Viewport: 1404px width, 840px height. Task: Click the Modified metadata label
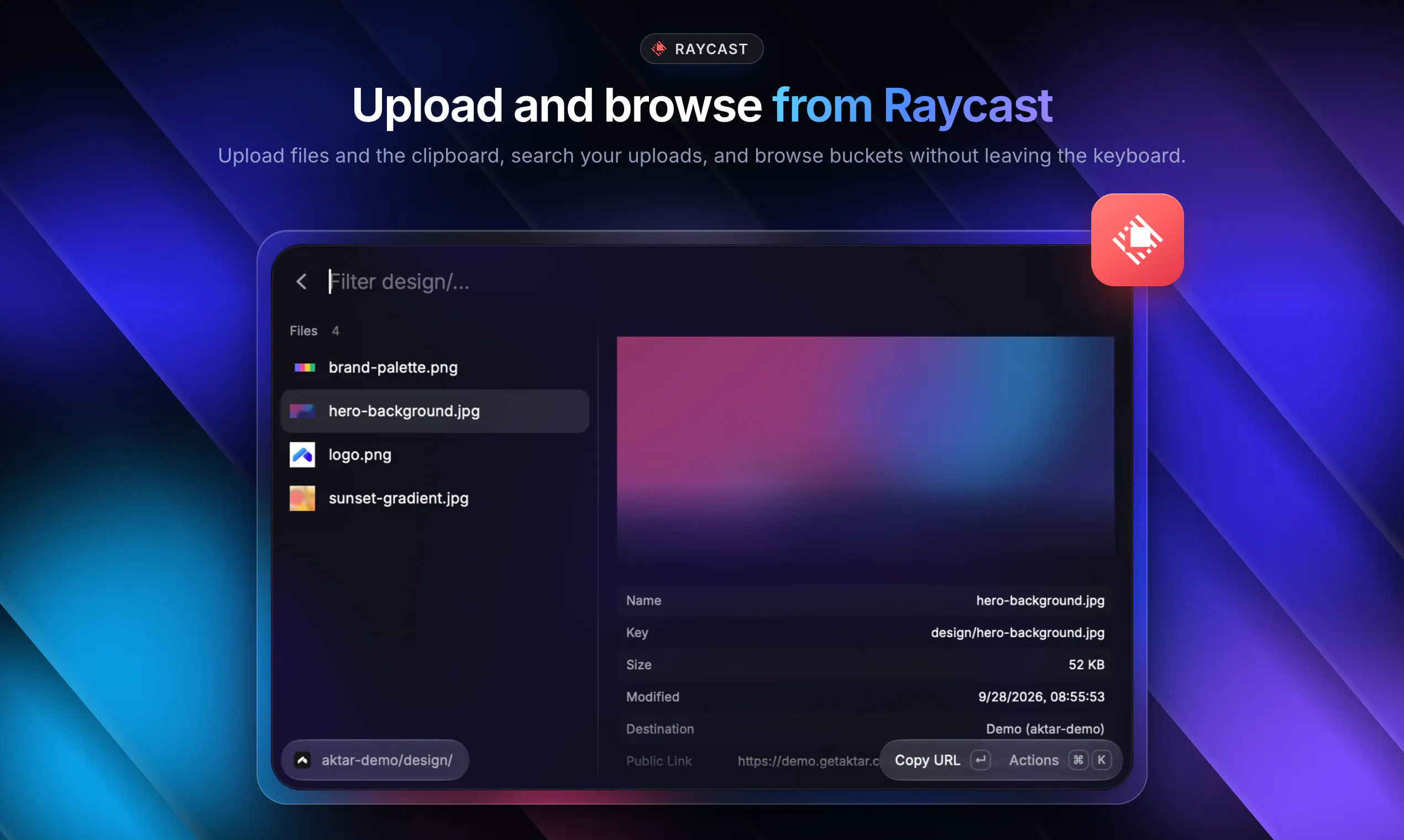[652, 697]
